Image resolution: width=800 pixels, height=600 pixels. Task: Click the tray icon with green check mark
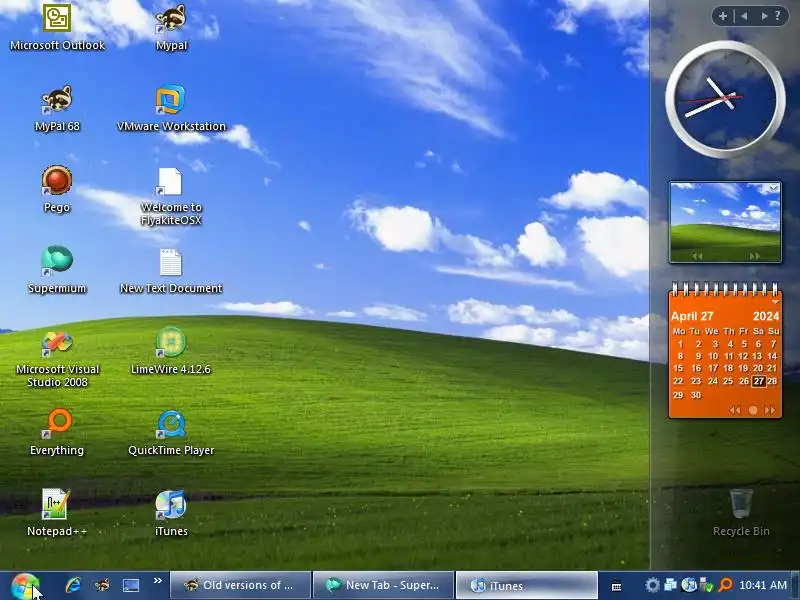click(x=707, y=585)
